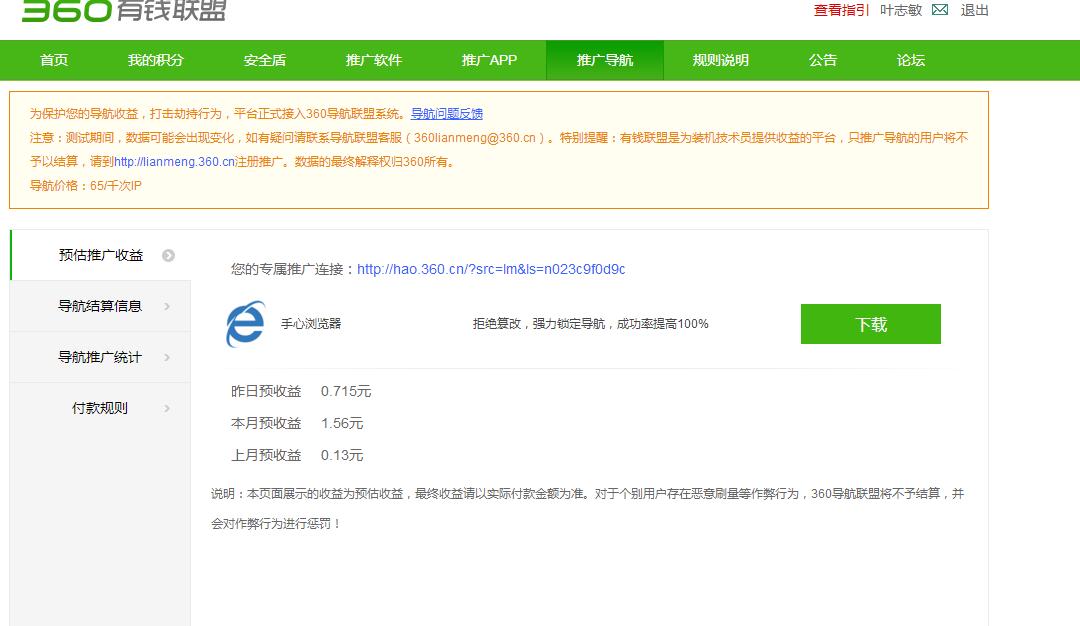This screenshot has height=626, width=1080.
Task: Open the 我的积分 menu item
Action: (x=156, y=61)
